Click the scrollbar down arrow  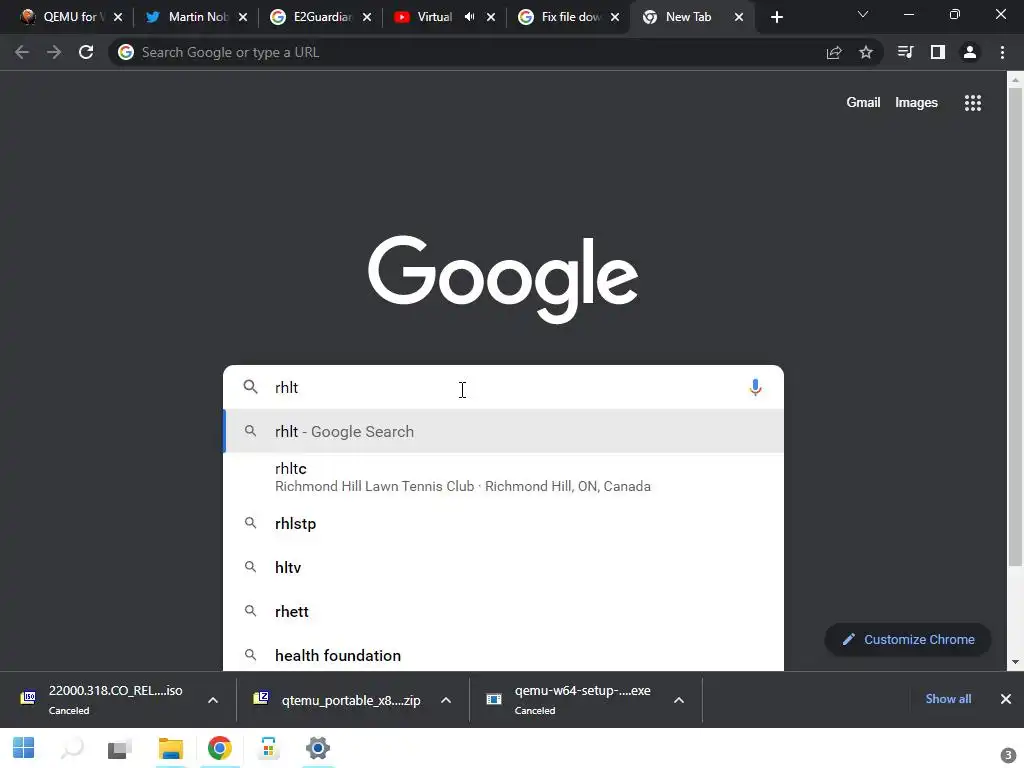tap(1015, 662)
